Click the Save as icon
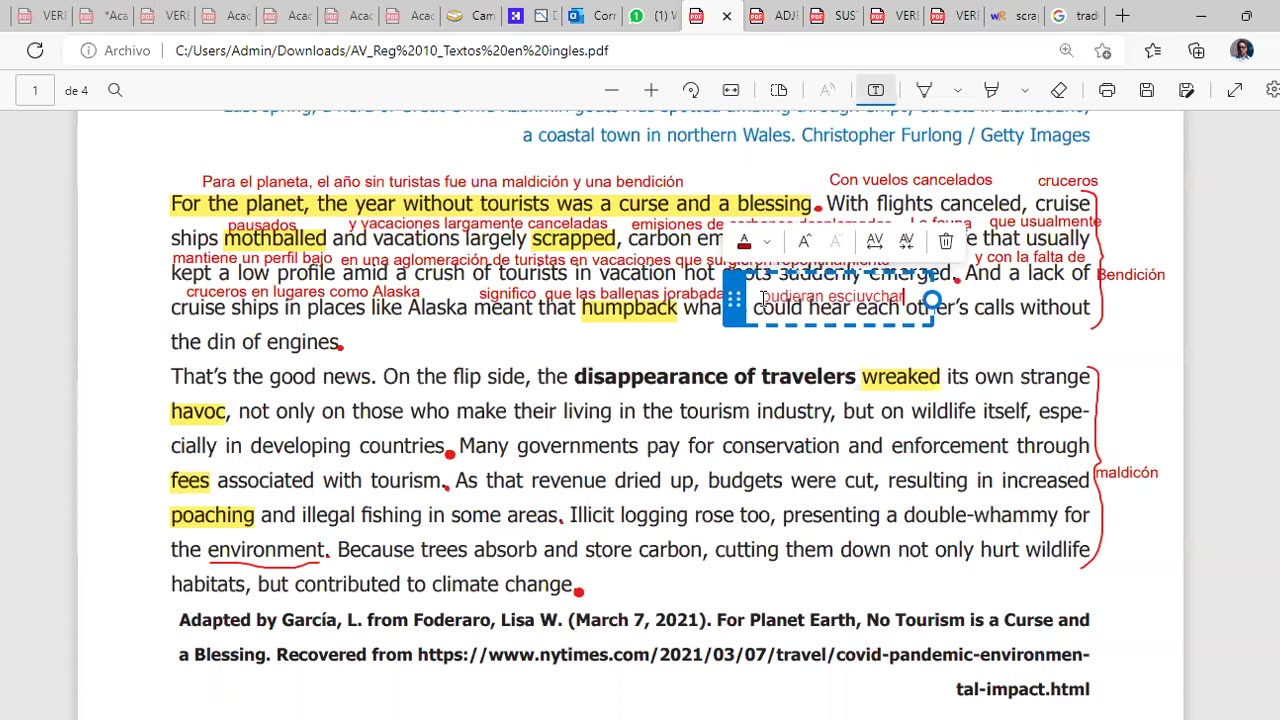Screen dimensions: 1280x720 pyautogui.click(x=1187, y=90)
